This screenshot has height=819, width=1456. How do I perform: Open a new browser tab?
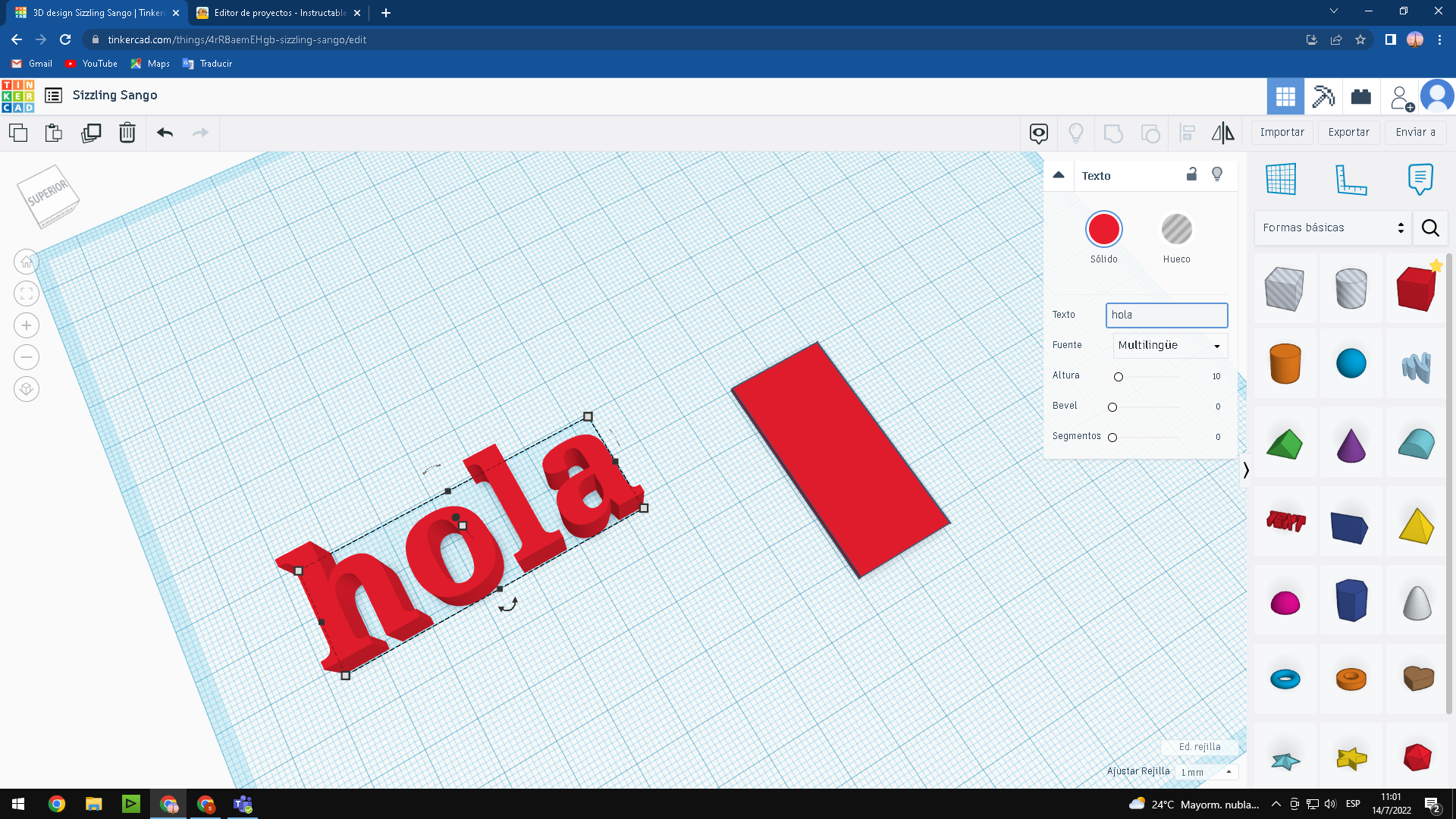(x=386, y=13)
